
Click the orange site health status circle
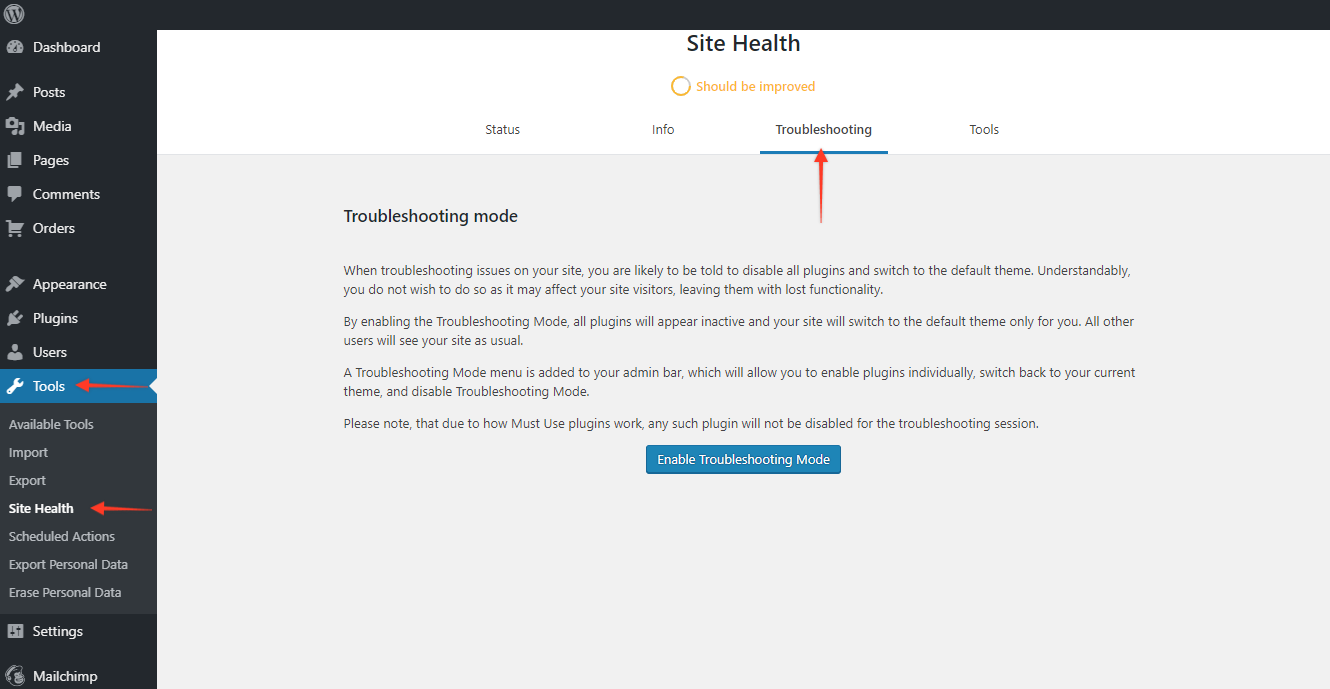pyautogui.click(x=681, y=86)
